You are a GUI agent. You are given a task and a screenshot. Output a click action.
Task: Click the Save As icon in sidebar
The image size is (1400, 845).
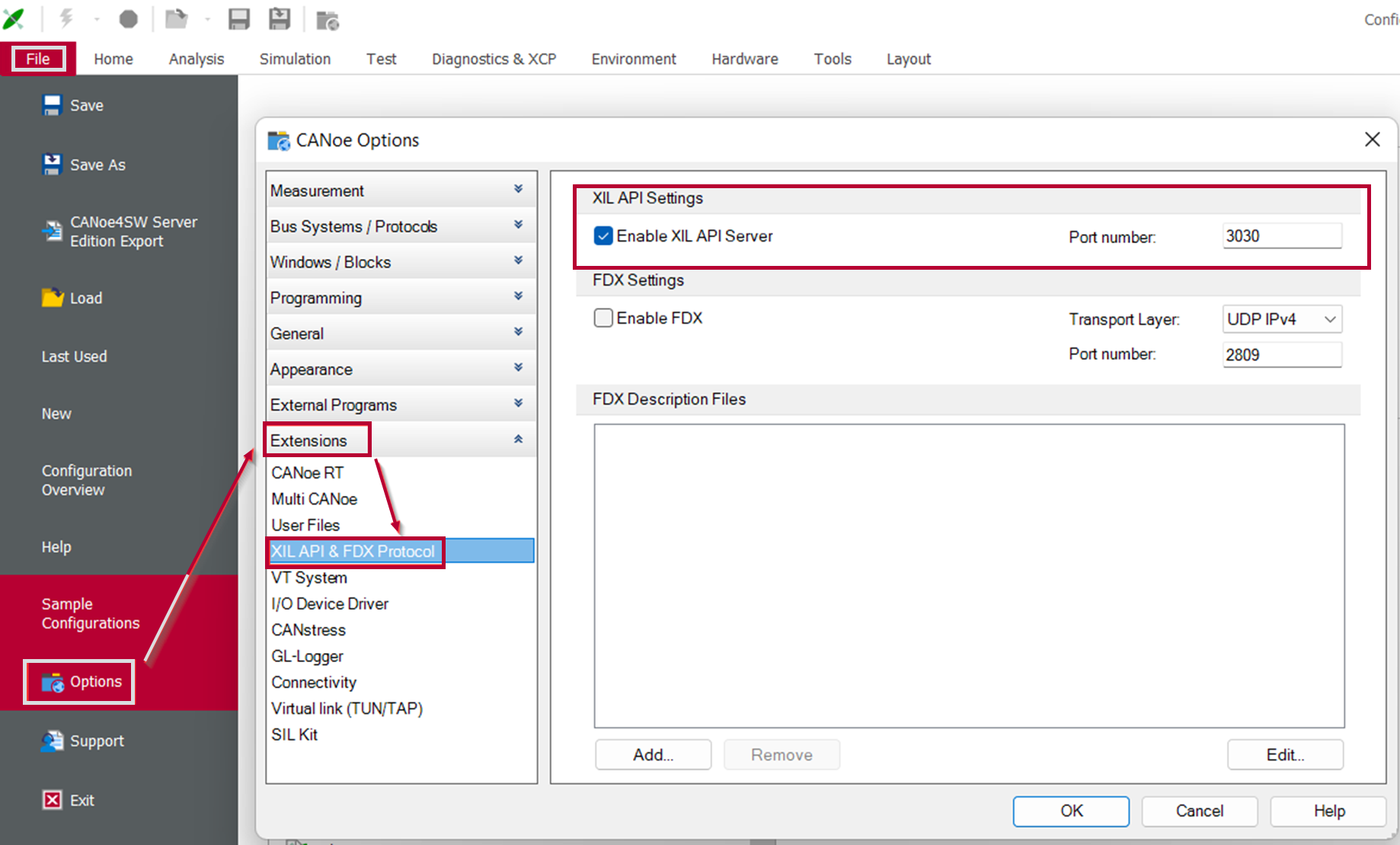[x=52, y=165]
